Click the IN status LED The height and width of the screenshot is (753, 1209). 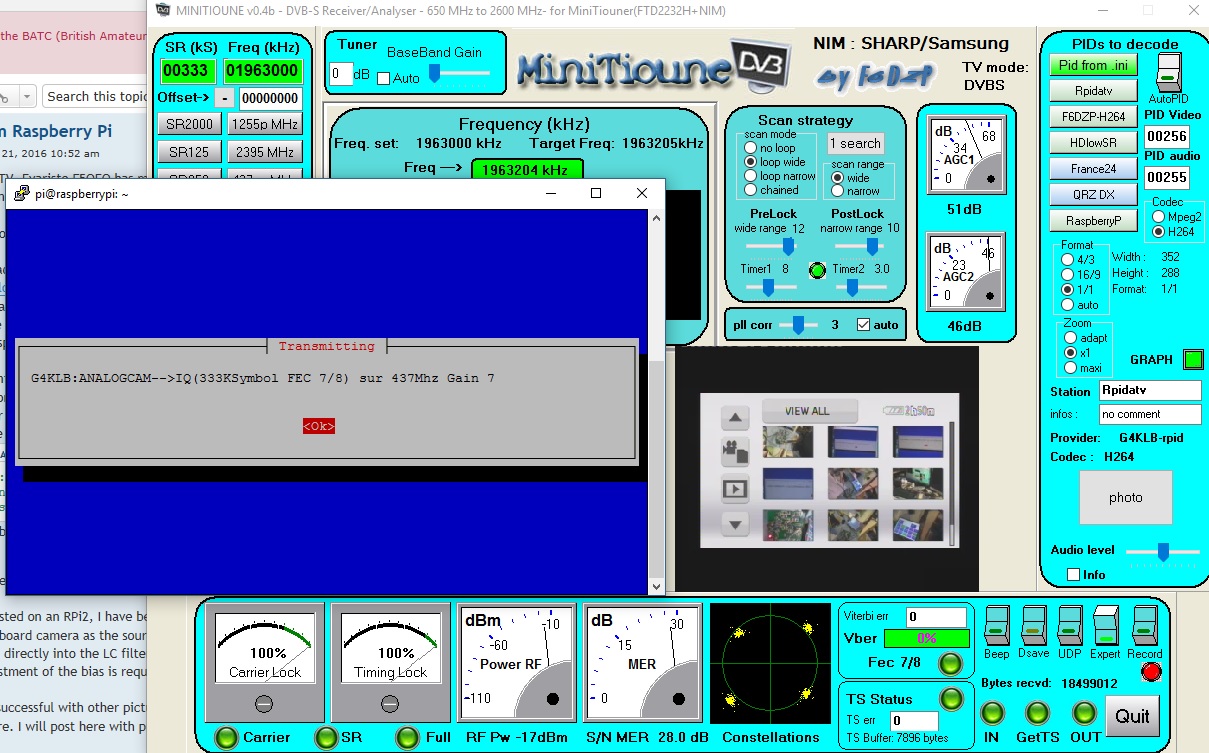[x=992, y=713]
